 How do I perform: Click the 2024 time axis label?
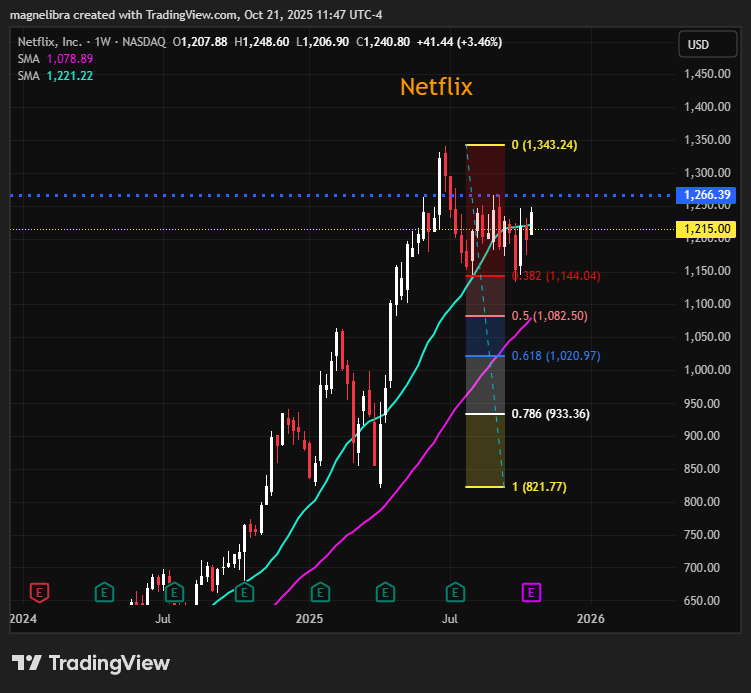23,619
